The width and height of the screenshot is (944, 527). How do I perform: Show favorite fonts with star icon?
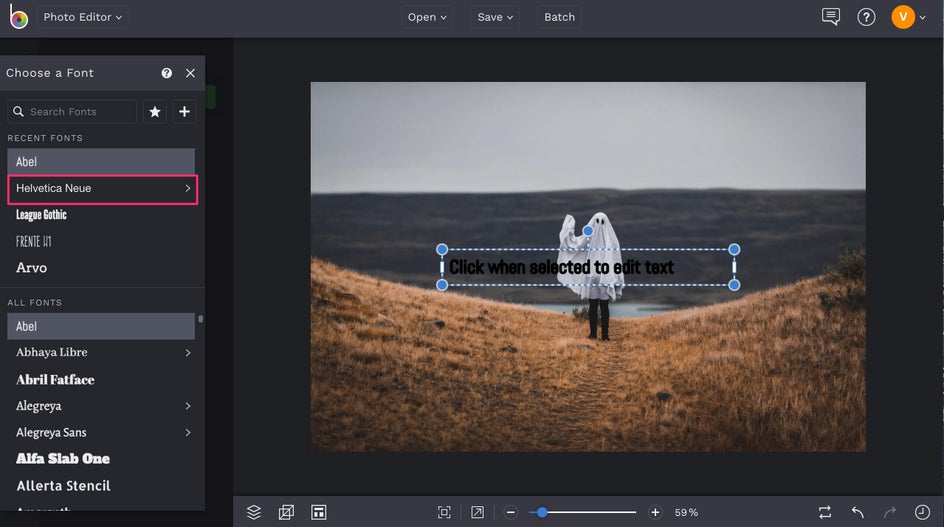(155, 111)
